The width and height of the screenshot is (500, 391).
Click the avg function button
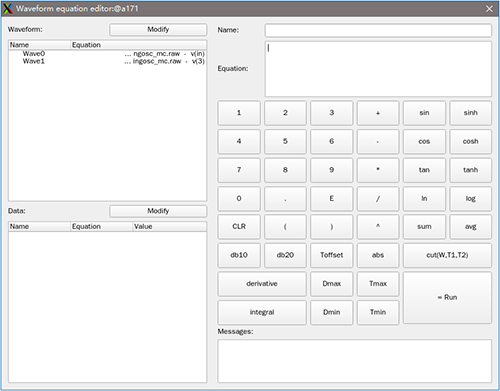coord(470,227)
